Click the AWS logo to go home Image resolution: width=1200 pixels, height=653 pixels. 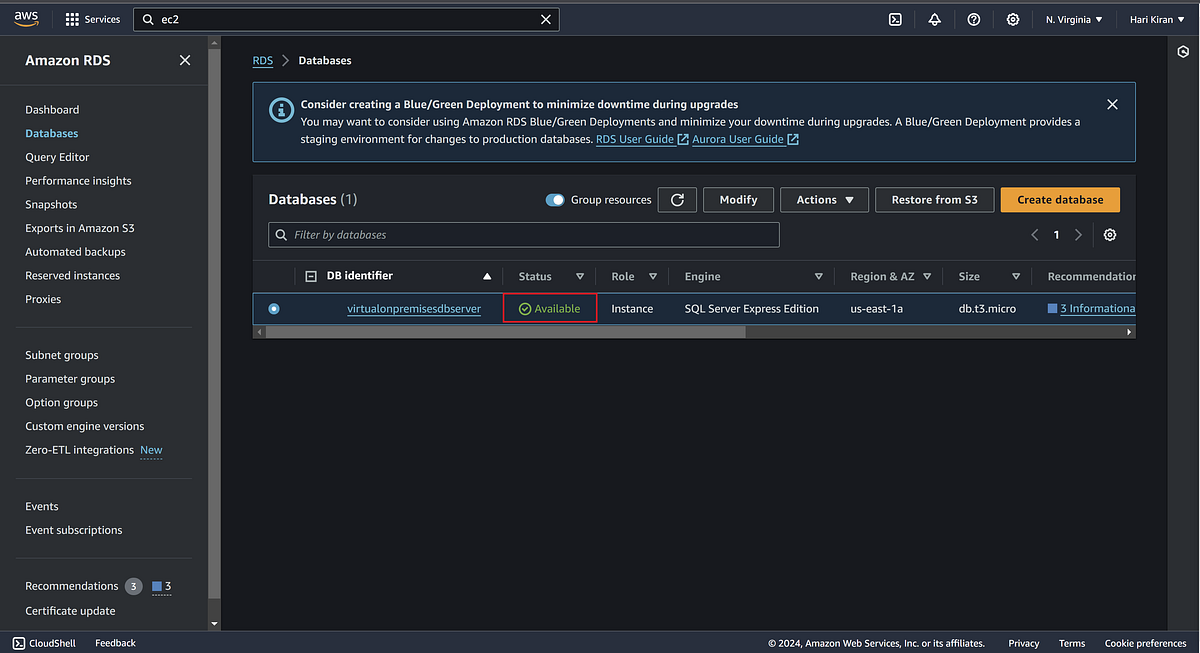(25, 18)
